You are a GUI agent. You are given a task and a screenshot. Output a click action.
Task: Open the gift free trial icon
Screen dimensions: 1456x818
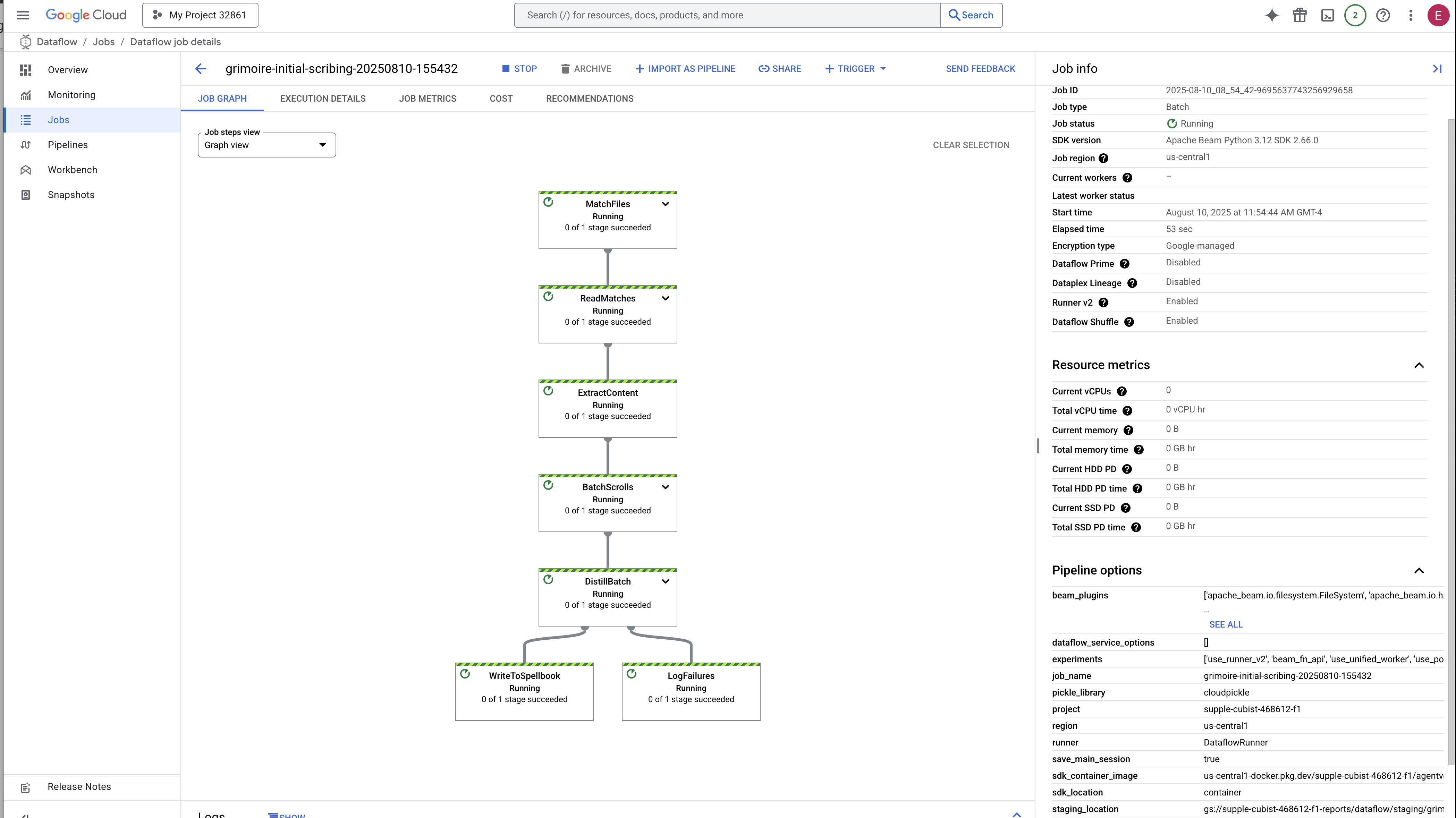(1300, 15)
